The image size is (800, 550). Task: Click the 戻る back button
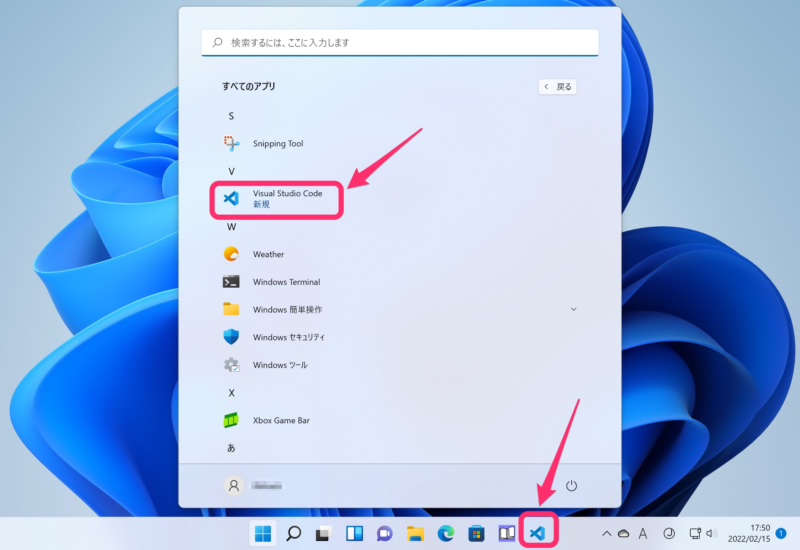[x=558, y=87]
